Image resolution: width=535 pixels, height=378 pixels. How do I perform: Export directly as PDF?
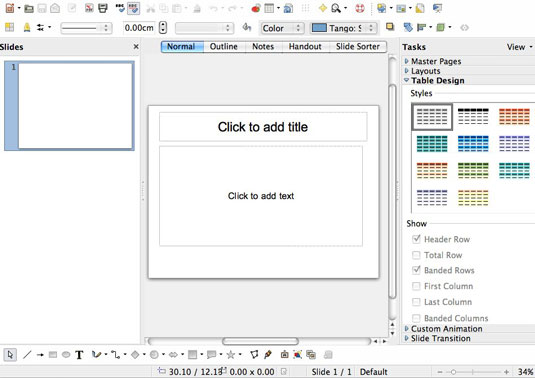coord(89,8)
